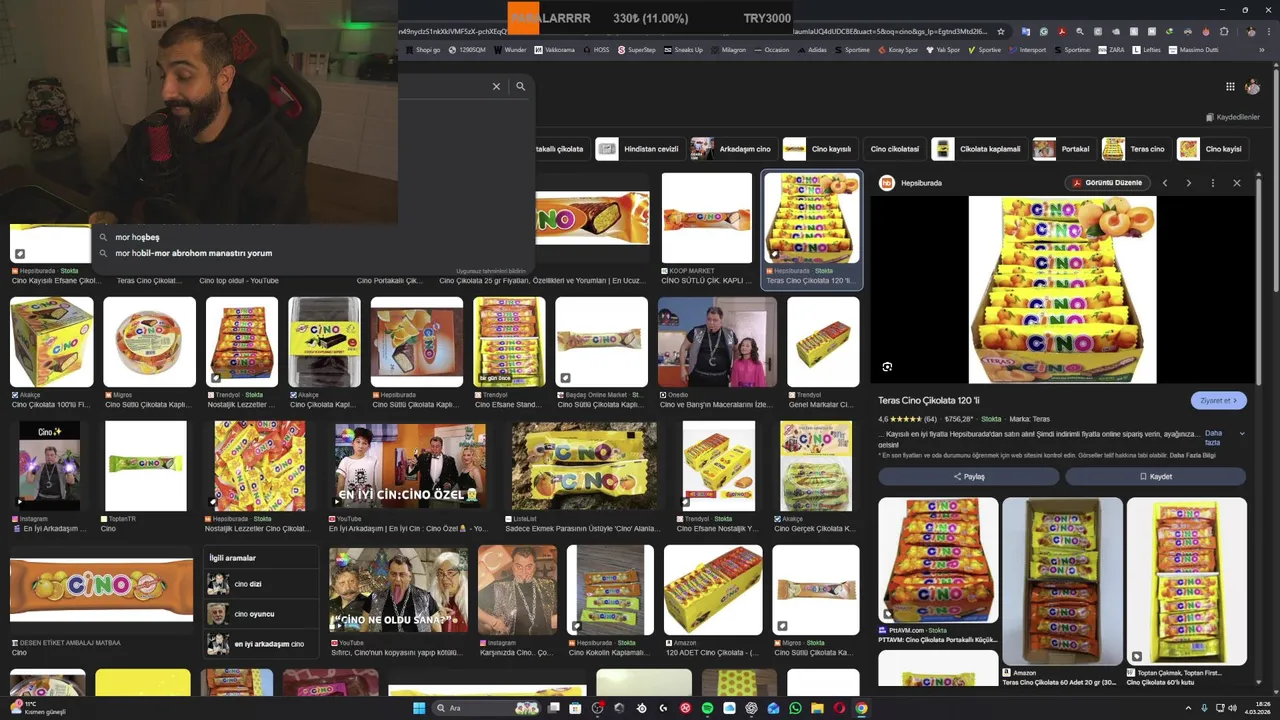Viewport: 1280px width, 720px height.
Task: Open the Google account profile avatar
Action: pyautogui.click(x=1253, y=87)
